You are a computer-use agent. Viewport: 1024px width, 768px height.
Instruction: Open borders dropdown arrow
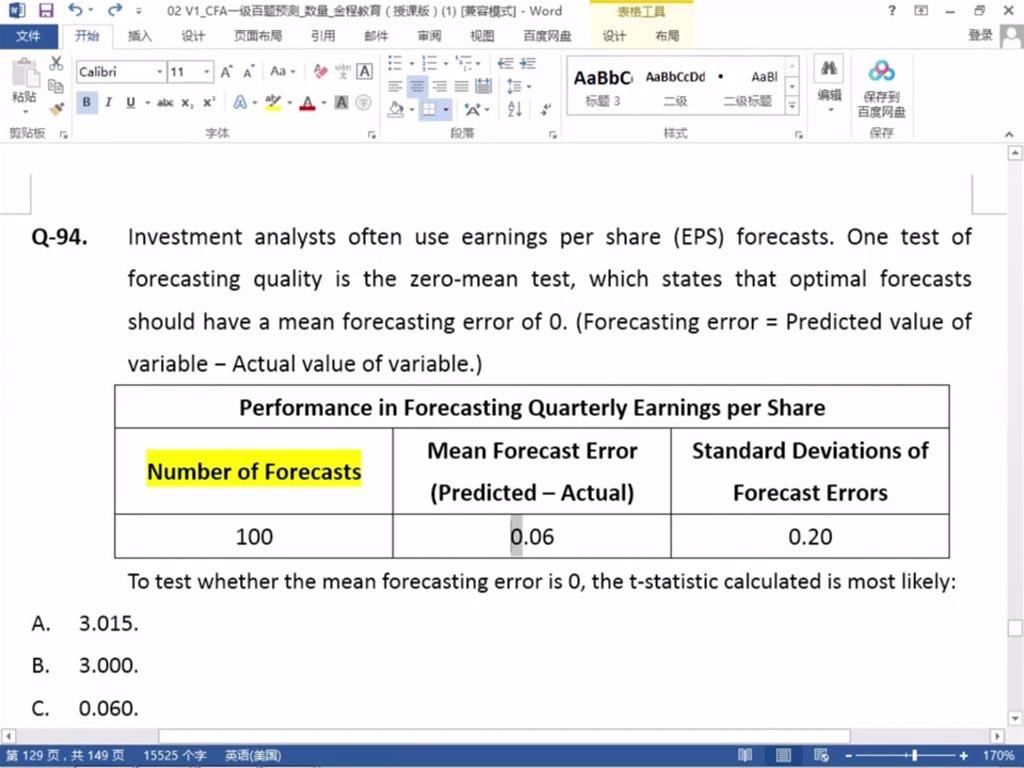(446, 109)
